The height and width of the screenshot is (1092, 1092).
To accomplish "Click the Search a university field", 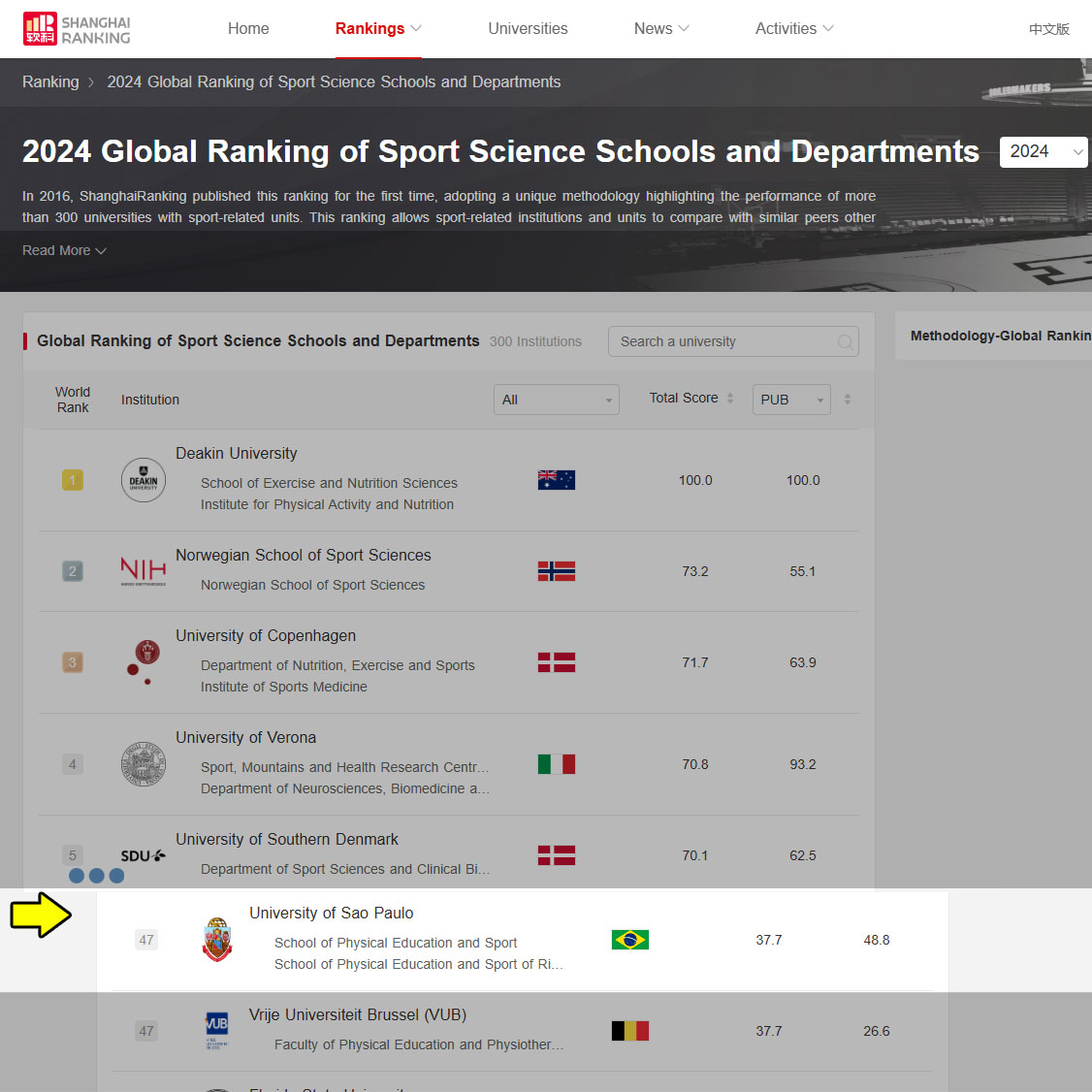I will [x=732, y=341].
